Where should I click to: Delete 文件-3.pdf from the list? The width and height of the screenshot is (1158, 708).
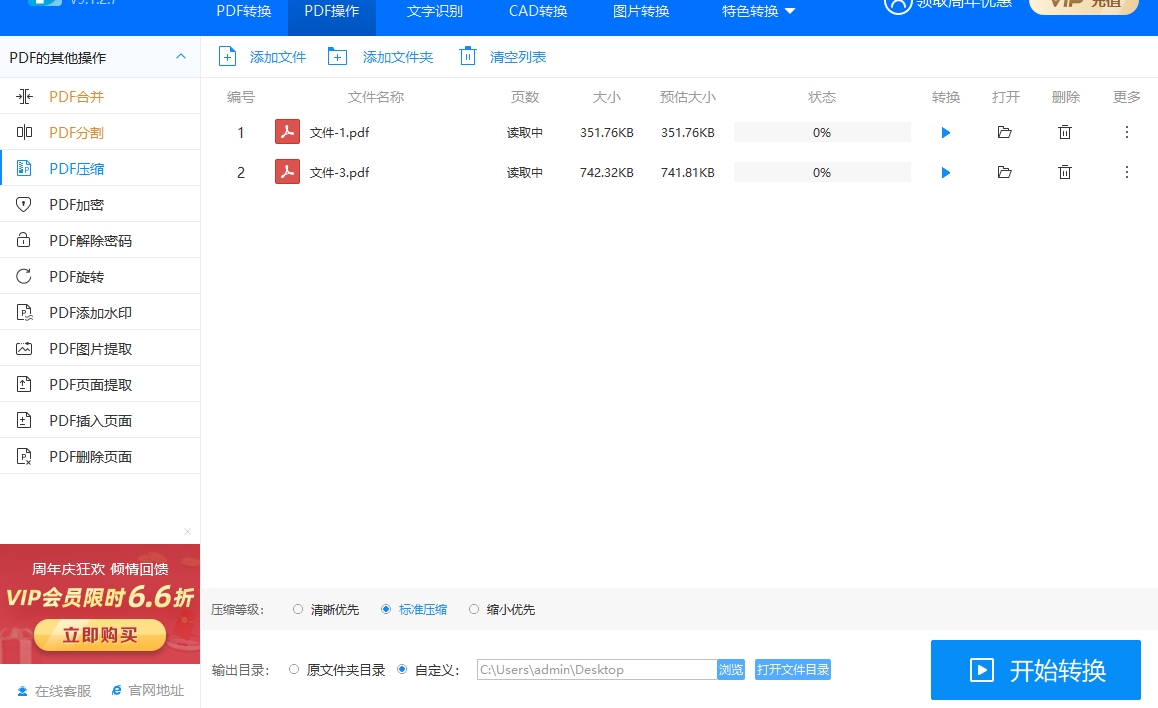pos(1065,172)
